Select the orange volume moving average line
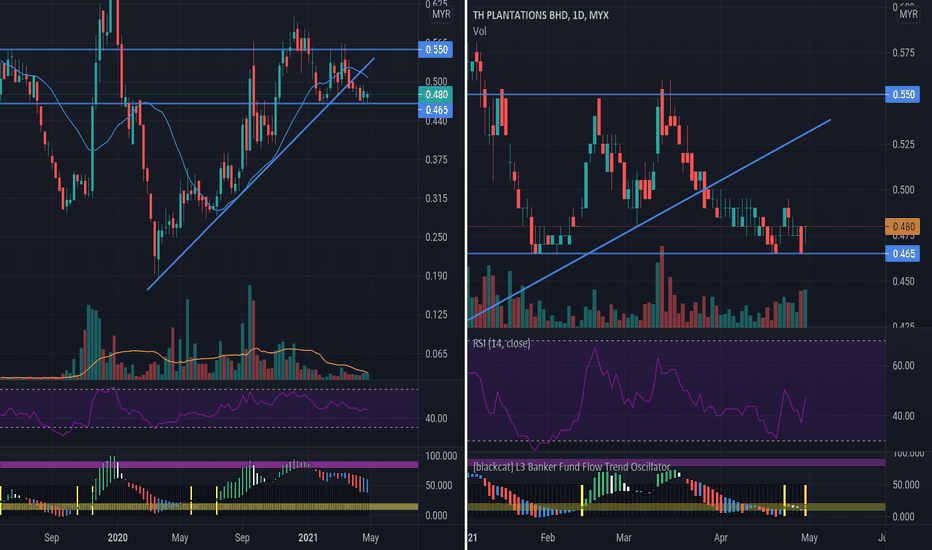Viewport: 932px width, 550px height. click(184, 362)
